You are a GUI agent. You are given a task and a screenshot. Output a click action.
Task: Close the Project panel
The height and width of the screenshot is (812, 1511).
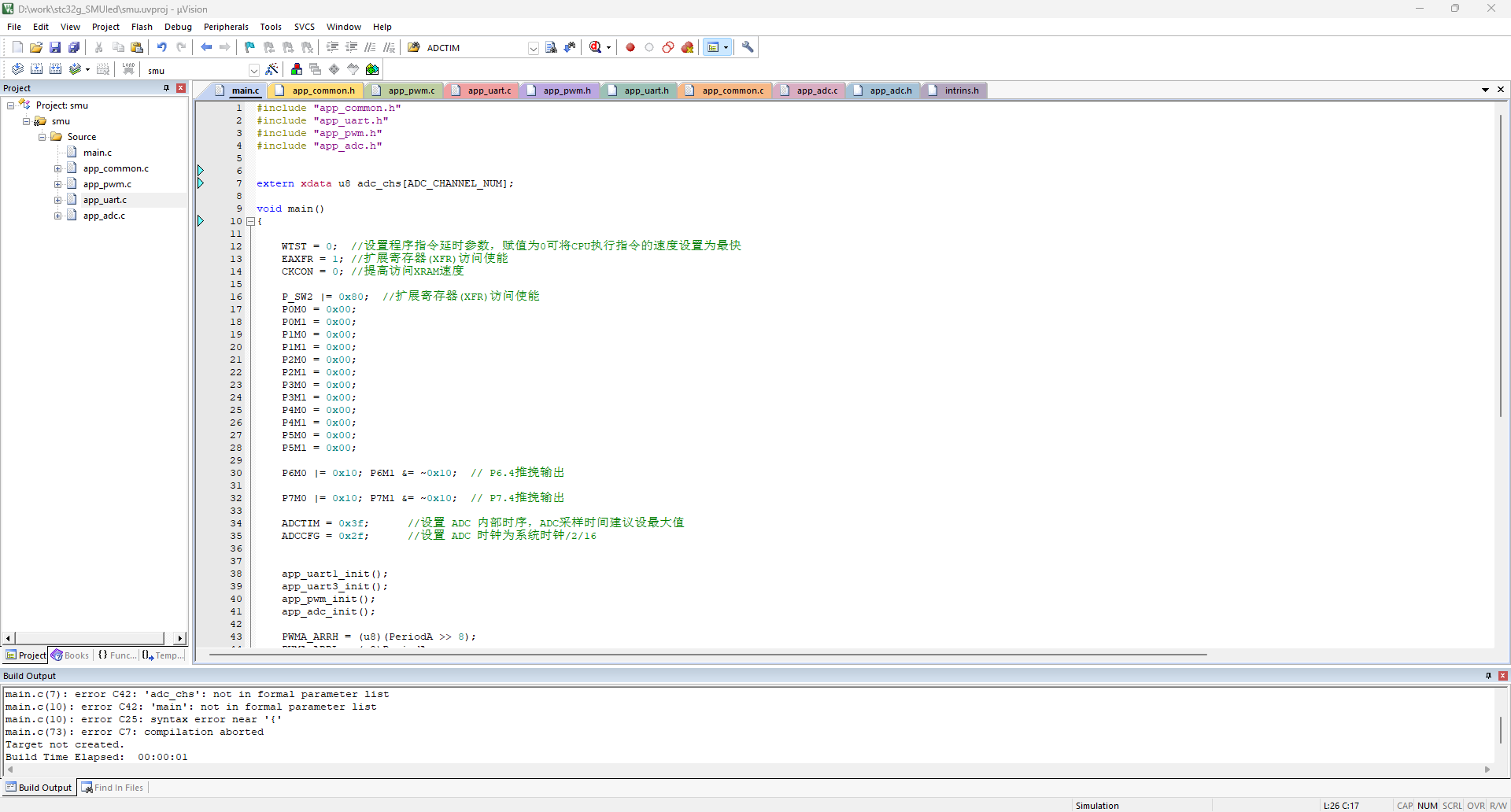(181, 88)
